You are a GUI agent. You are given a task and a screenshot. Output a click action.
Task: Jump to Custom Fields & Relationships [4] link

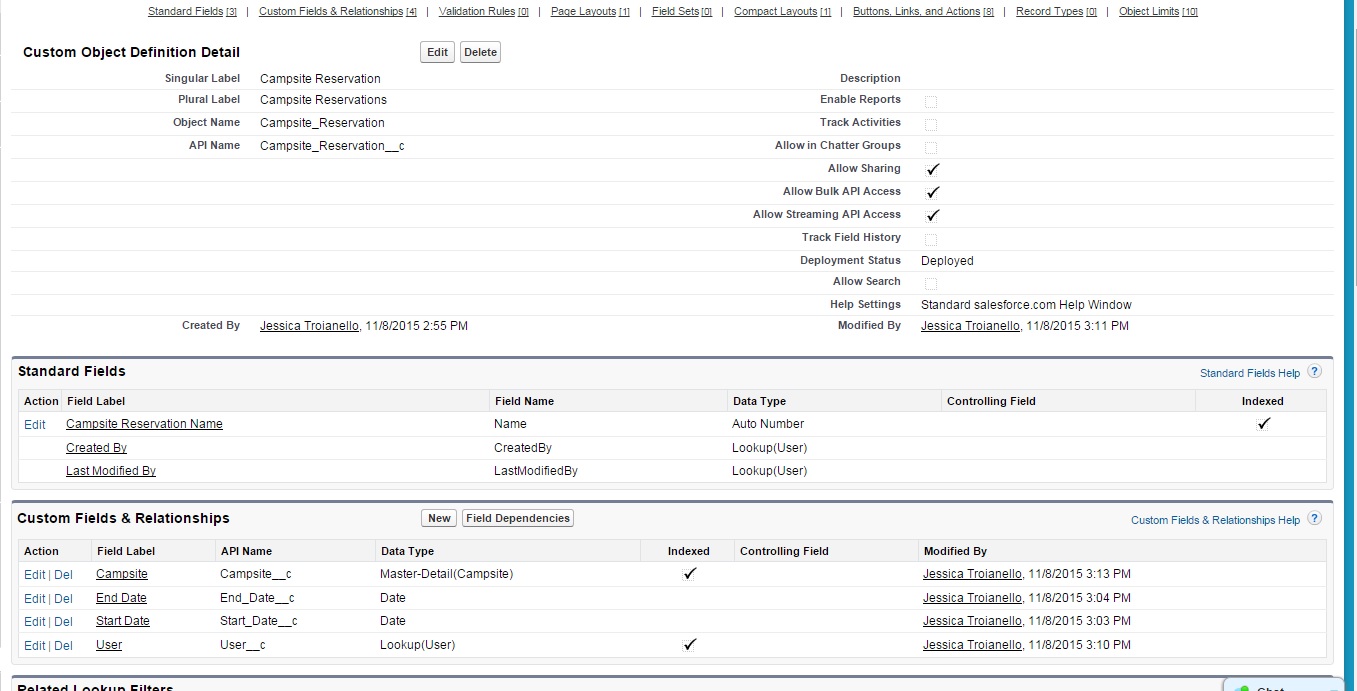(x=338, y=12)
